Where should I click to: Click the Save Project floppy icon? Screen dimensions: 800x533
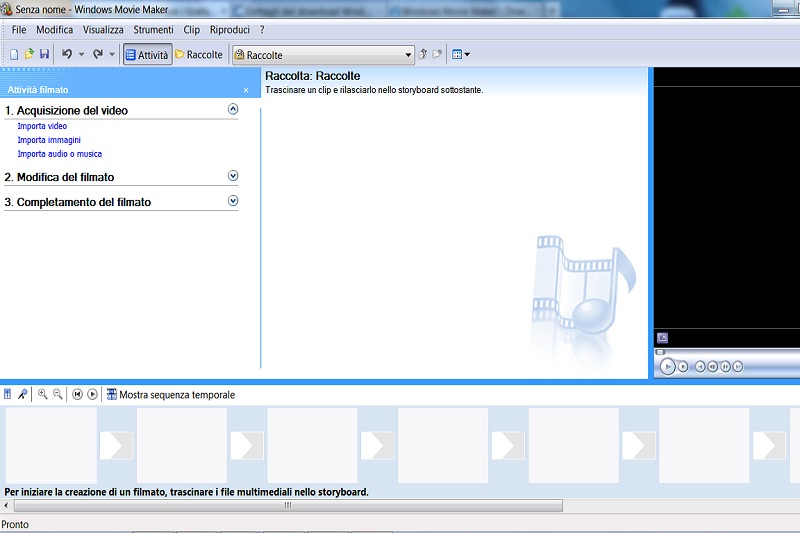click(44, 54)
